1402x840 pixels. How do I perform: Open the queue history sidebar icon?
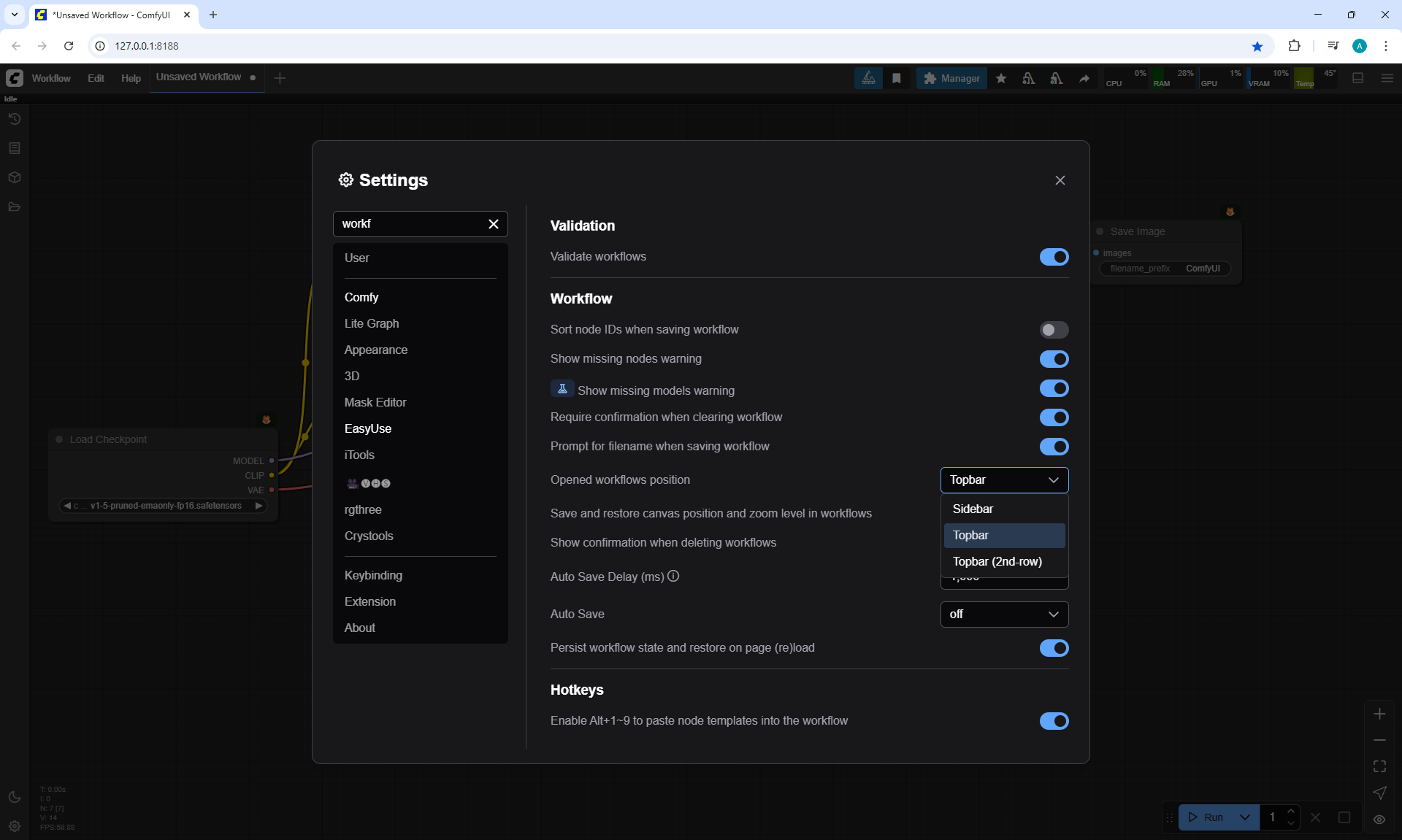click(14, 119)
